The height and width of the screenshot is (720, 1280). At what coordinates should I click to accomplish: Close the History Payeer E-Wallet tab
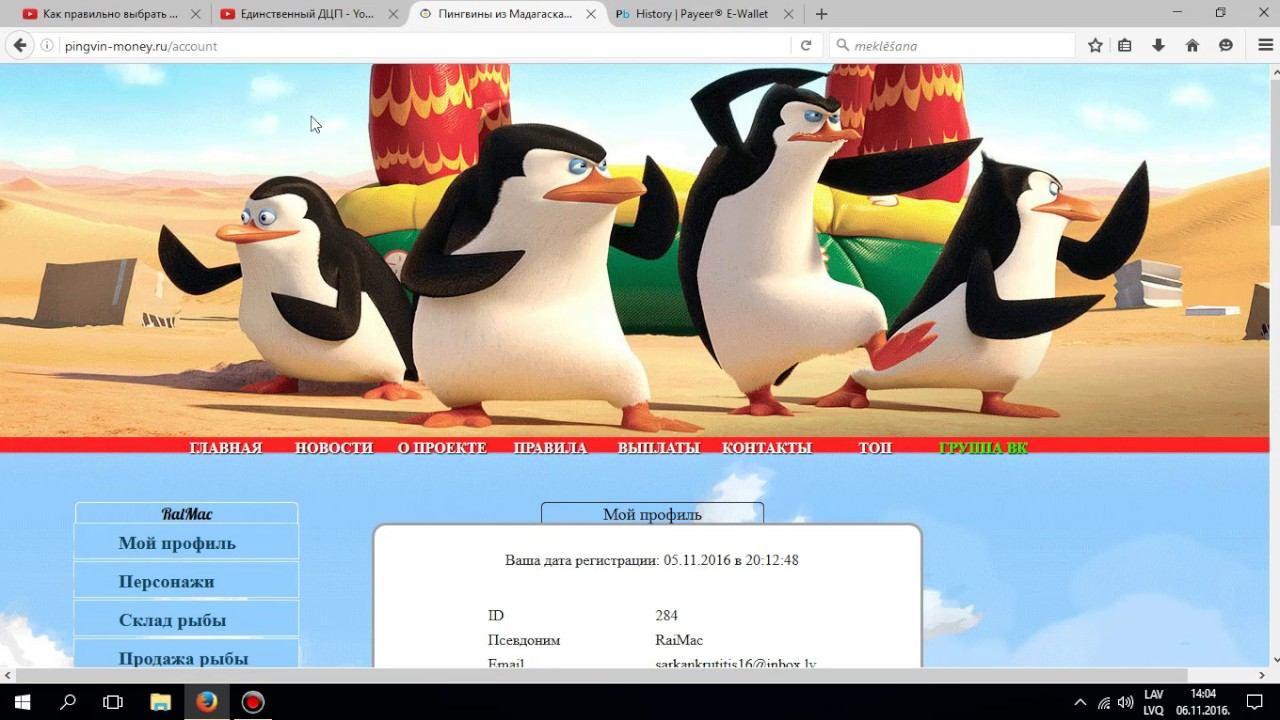[x=789, y=14]
